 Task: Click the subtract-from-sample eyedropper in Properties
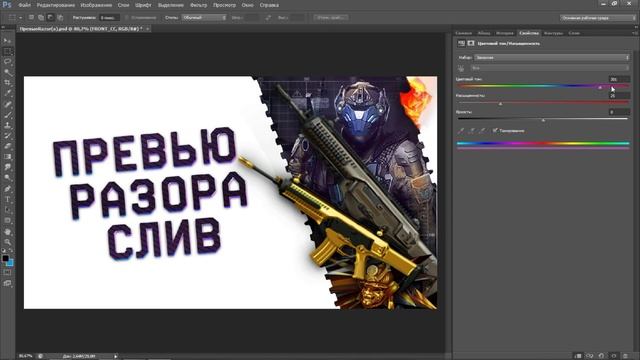[482, 131]
